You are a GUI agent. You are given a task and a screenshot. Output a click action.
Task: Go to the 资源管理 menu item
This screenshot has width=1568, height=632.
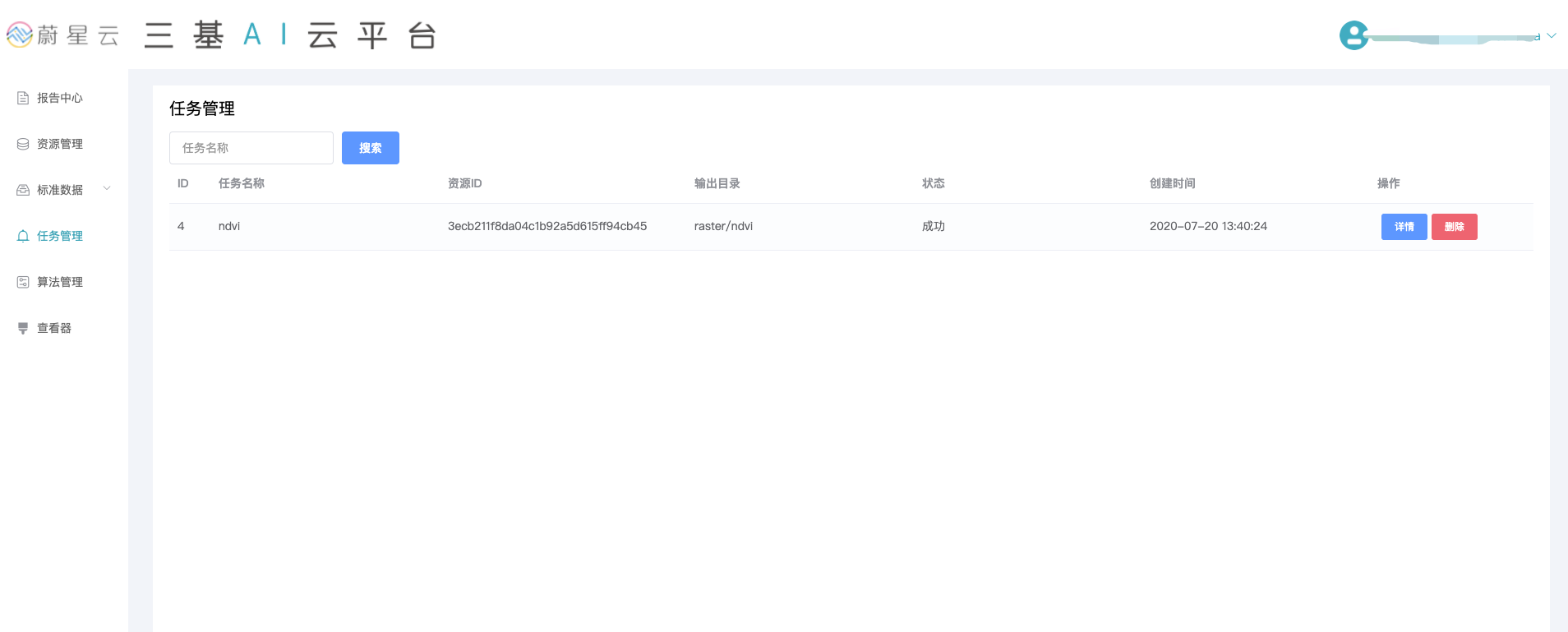coord(60,144)
